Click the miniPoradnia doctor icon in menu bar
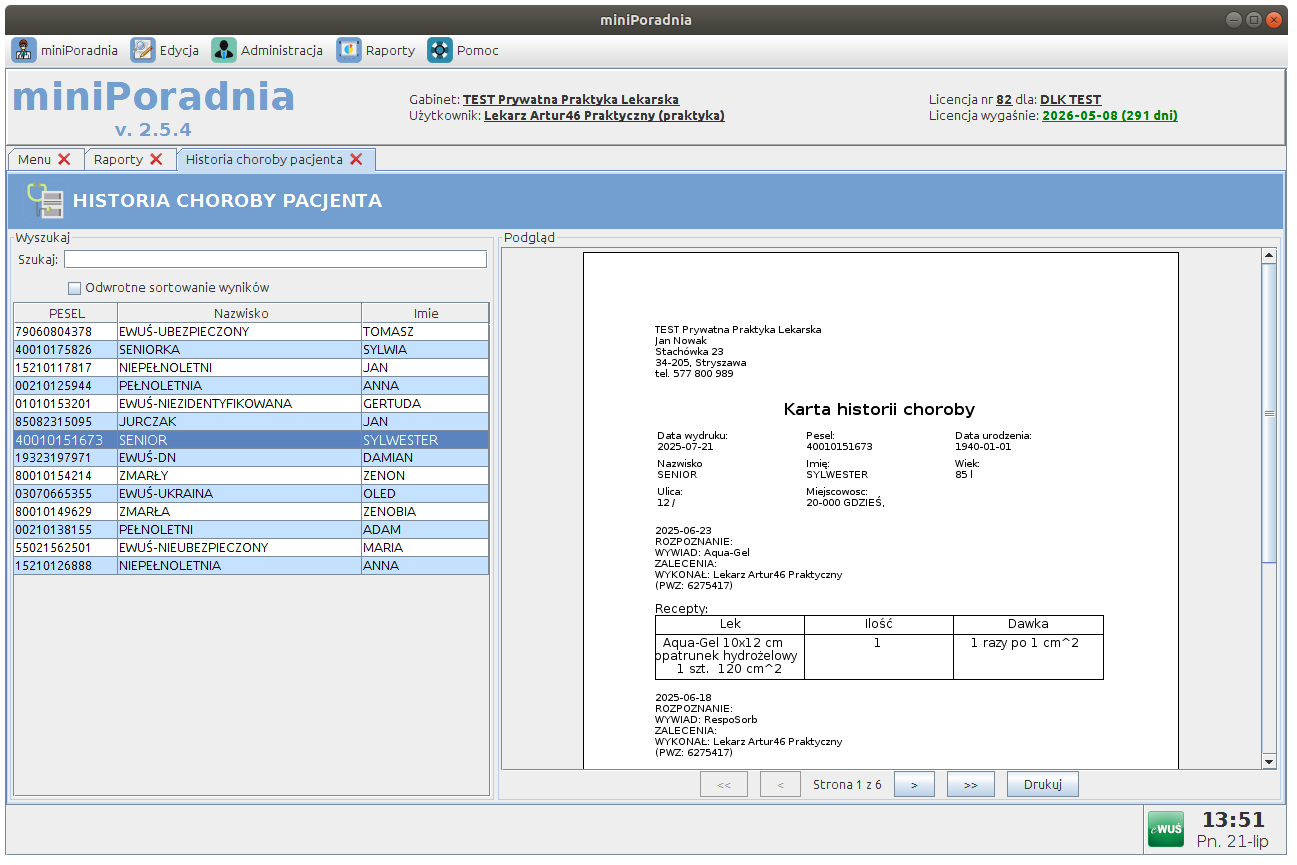 23,50
